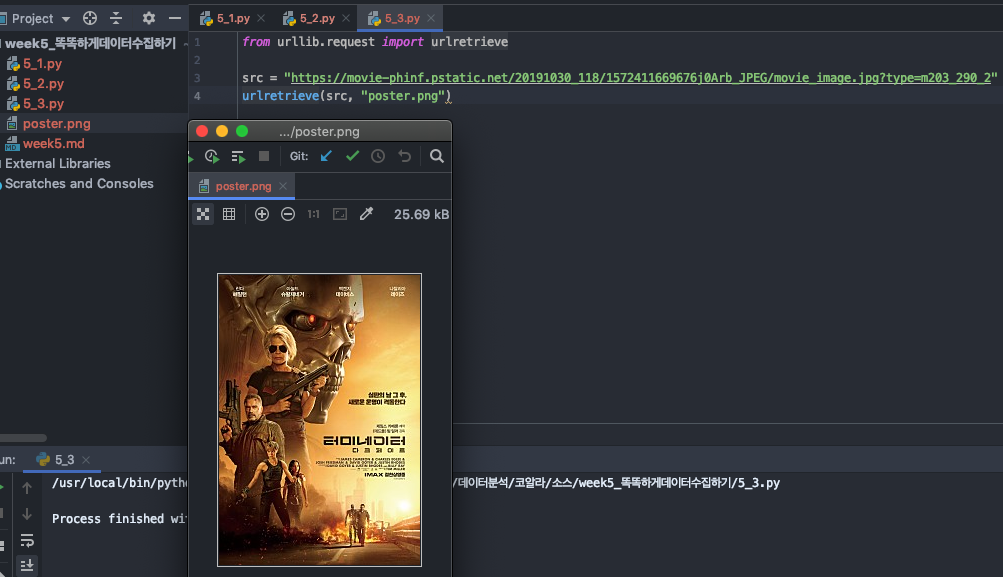Click Git update project arrow

326,156
